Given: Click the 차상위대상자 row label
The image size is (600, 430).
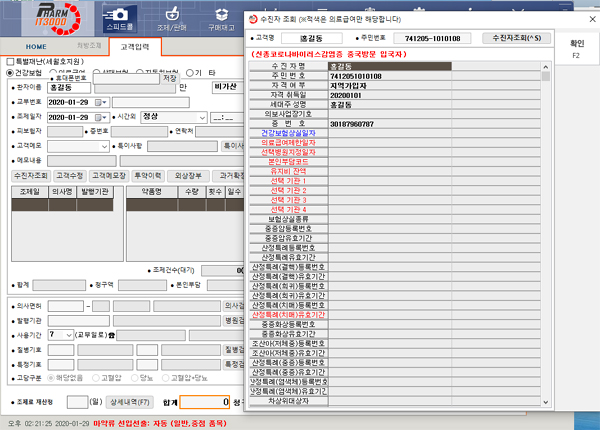Looking at the screenshot, I should coord(289,401).
